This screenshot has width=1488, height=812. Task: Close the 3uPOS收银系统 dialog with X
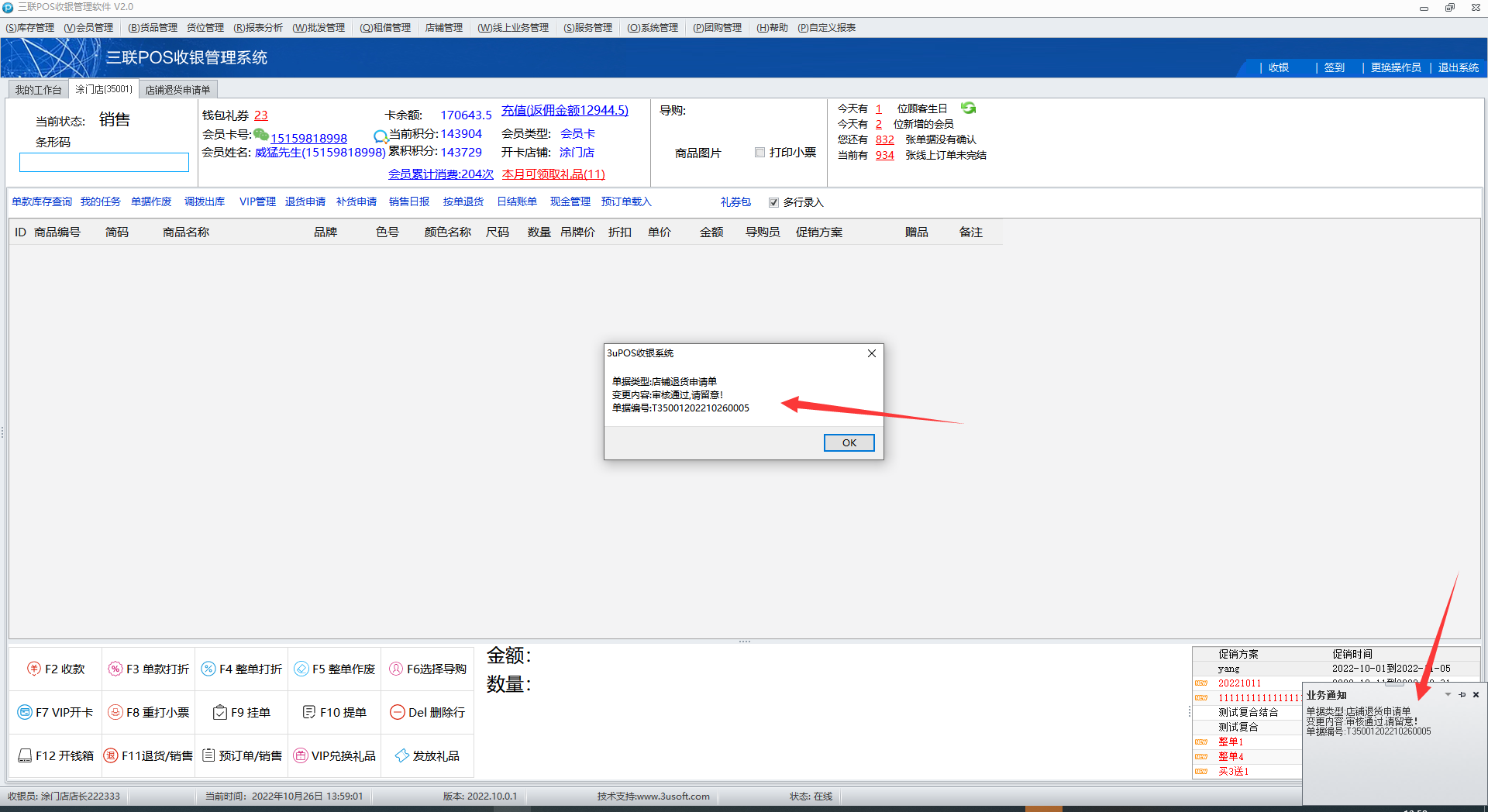[872, 353]
